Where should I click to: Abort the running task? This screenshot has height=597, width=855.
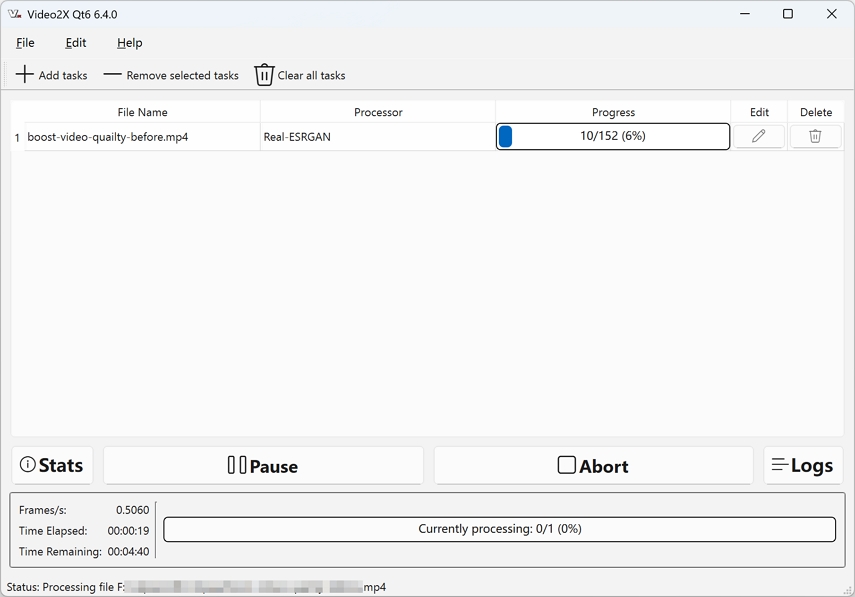[x=593, y=465]
